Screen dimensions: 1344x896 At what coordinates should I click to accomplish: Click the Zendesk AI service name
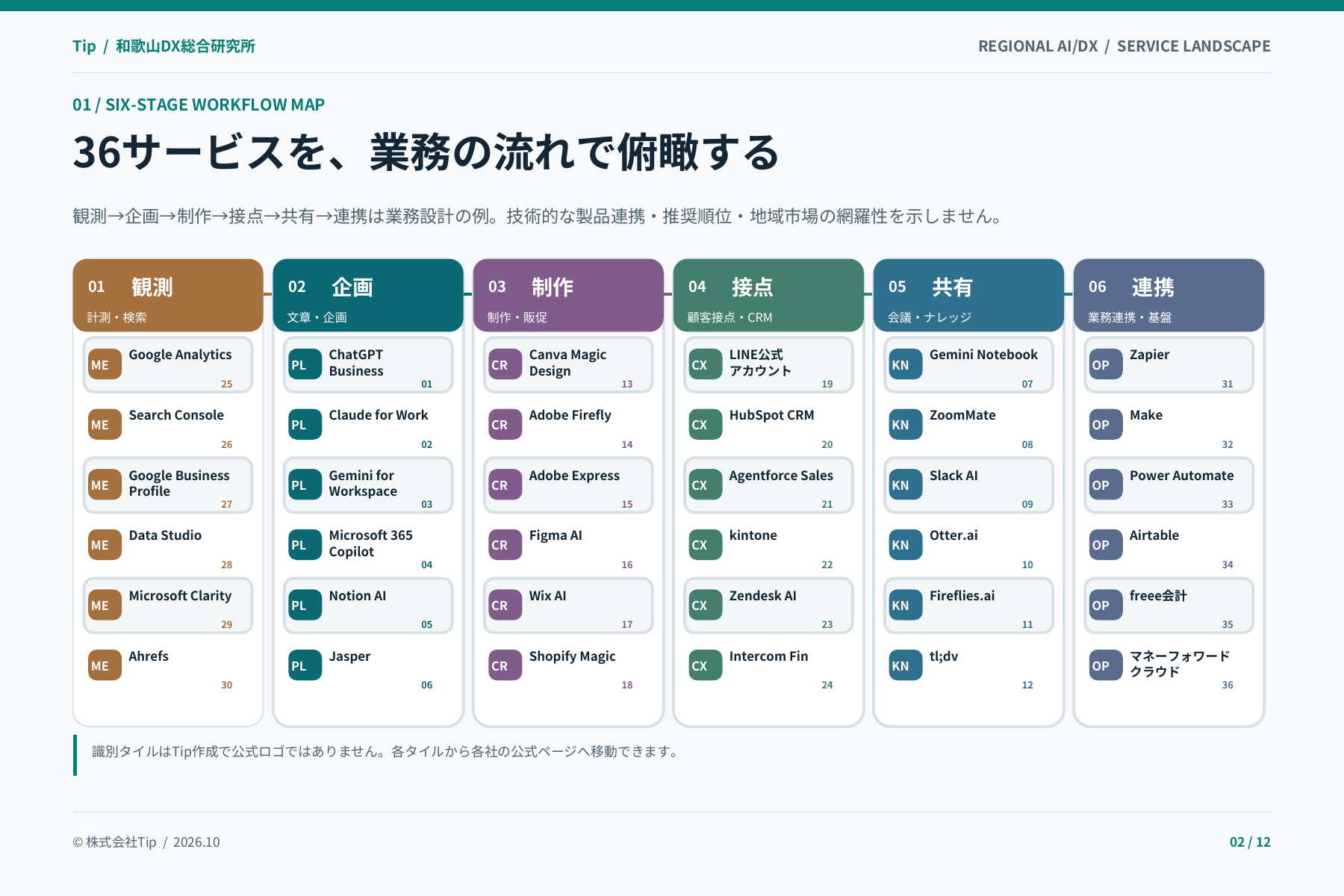click(x=762, y=596)
